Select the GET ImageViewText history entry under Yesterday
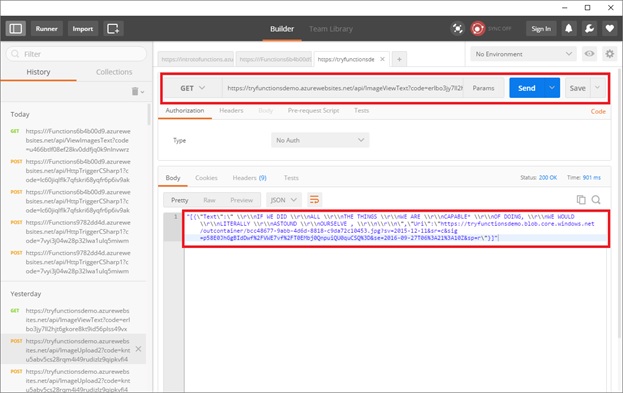 click(x=74, y=320)
